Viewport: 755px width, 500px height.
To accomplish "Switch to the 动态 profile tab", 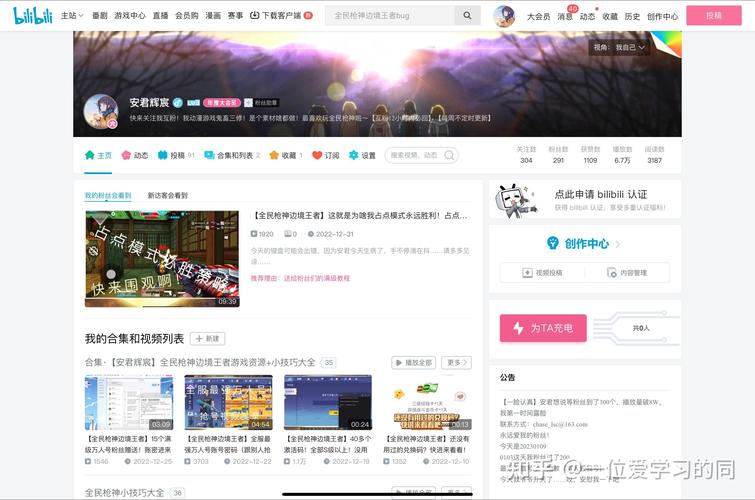I will click(x=135, y=155).
